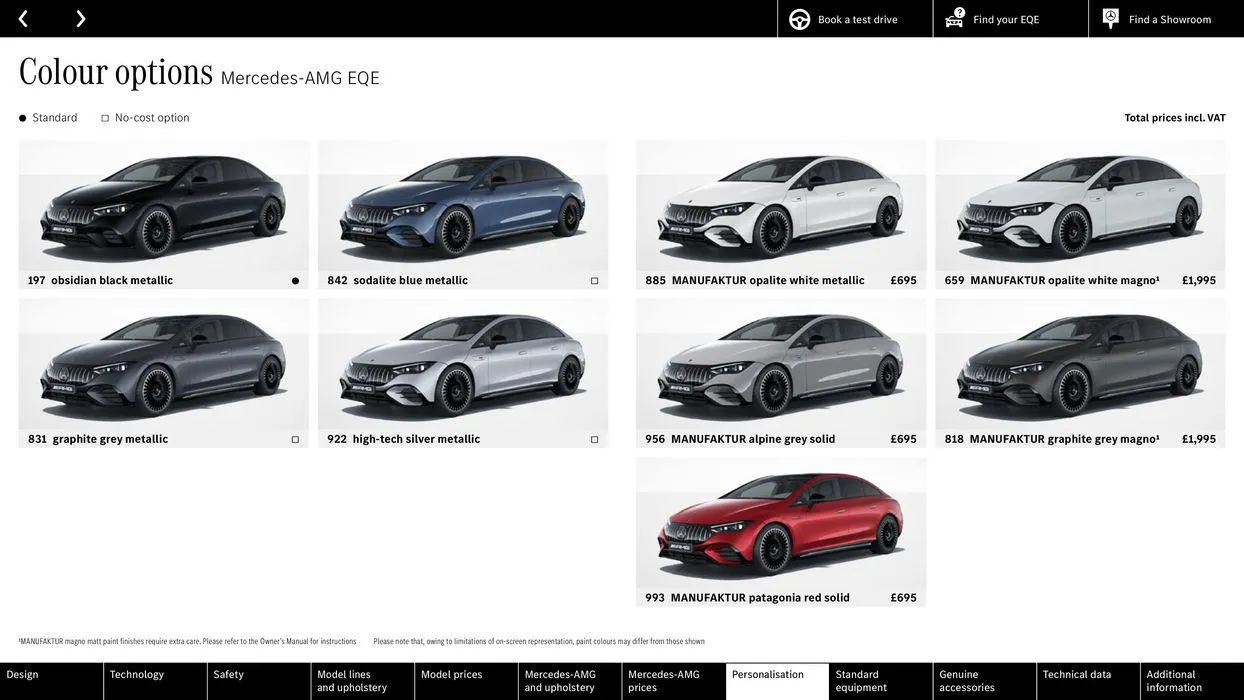Click the Find your EQE car icon

[955, 18]
